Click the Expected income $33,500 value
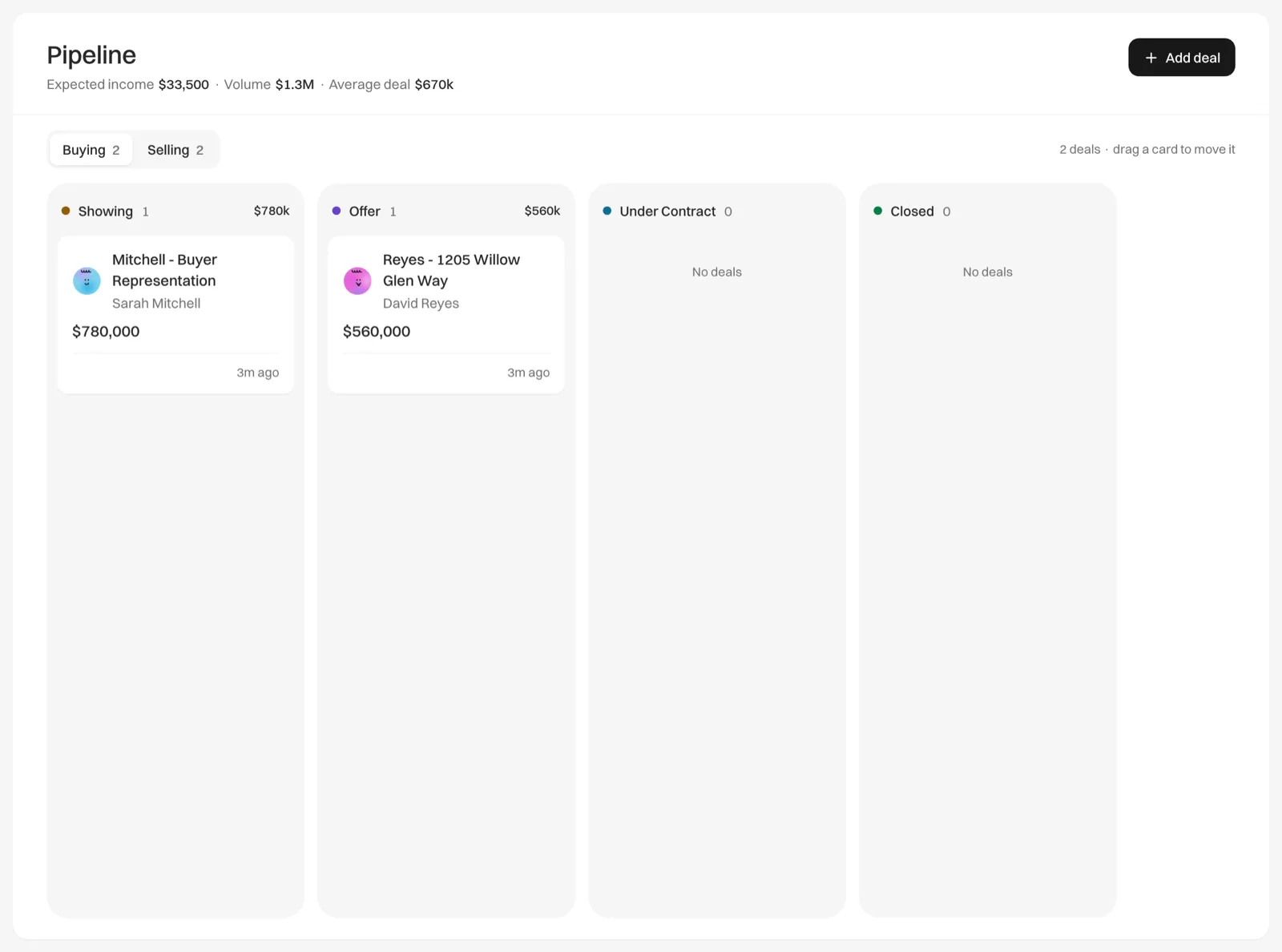The height and width of the screenshot is (952, 1282). click(183, 84)
